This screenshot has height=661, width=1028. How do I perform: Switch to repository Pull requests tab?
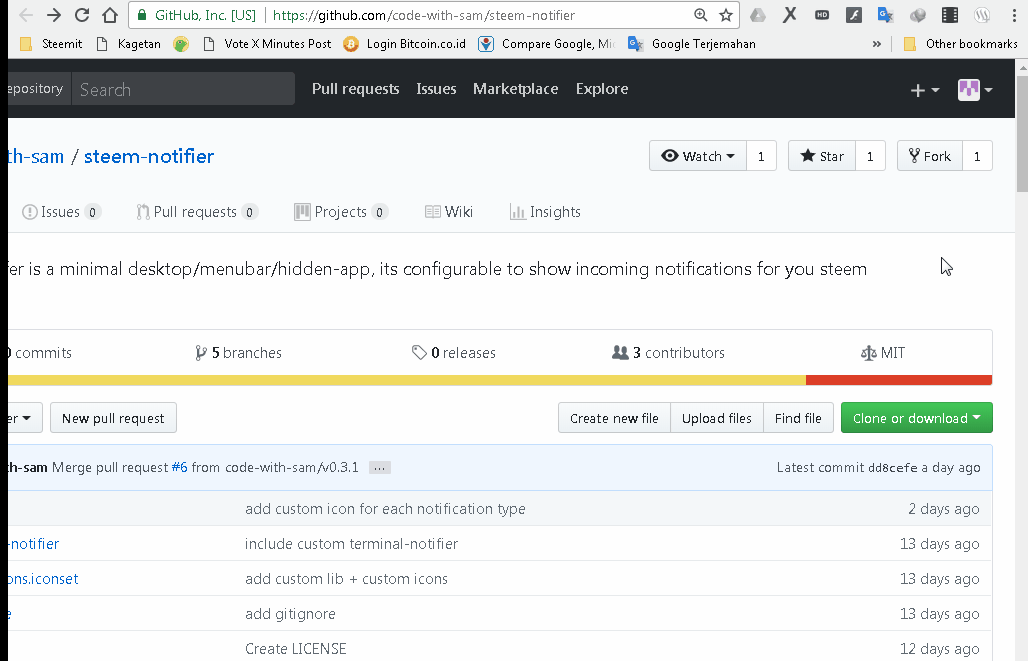(x=197, y=212)
